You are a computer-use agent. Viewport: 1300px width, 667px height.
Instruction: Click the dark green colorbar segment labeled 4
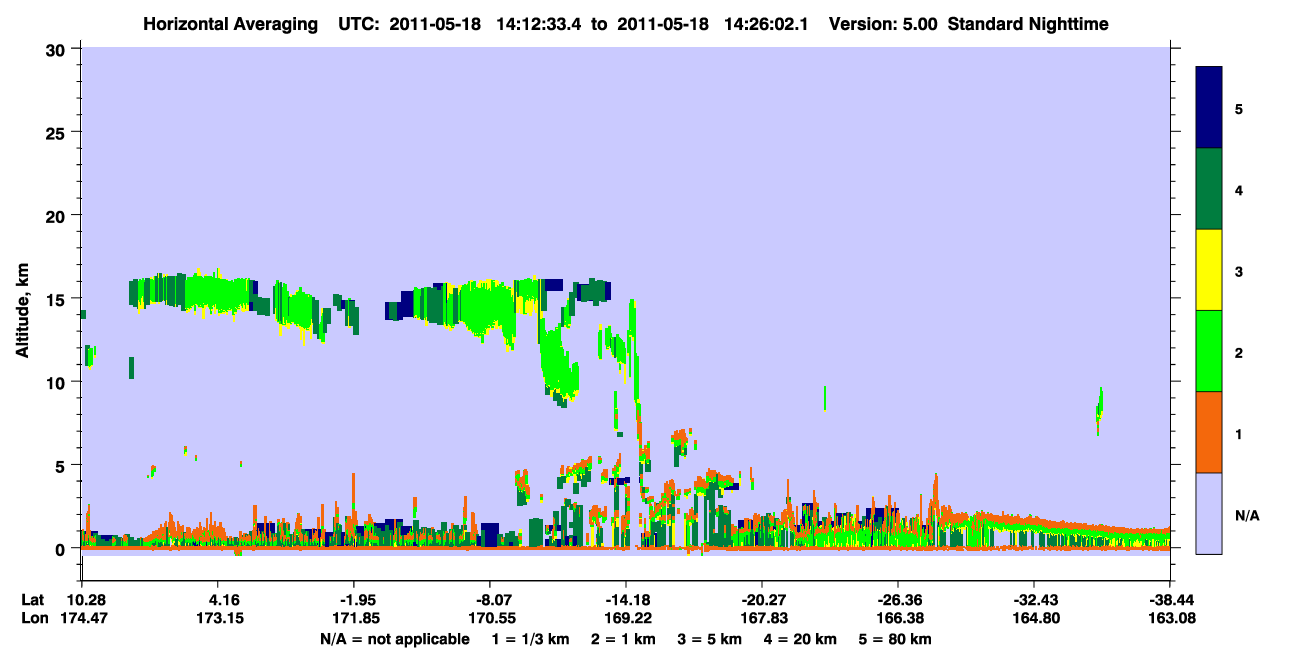coord(1210,189)
